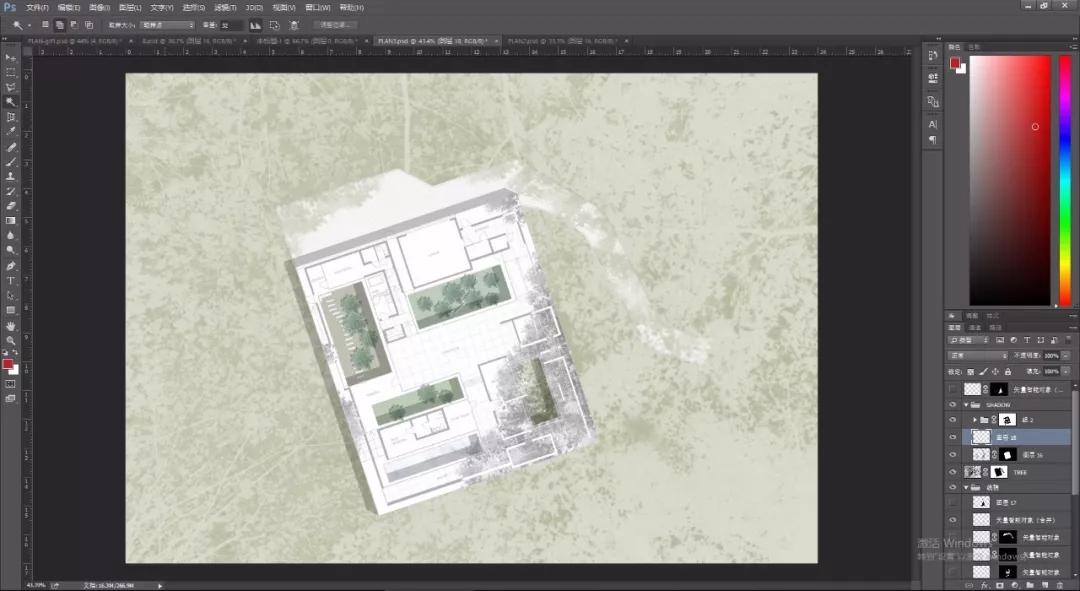
Task: Add a layer mask from panel bottom
Action: [999, 585]
